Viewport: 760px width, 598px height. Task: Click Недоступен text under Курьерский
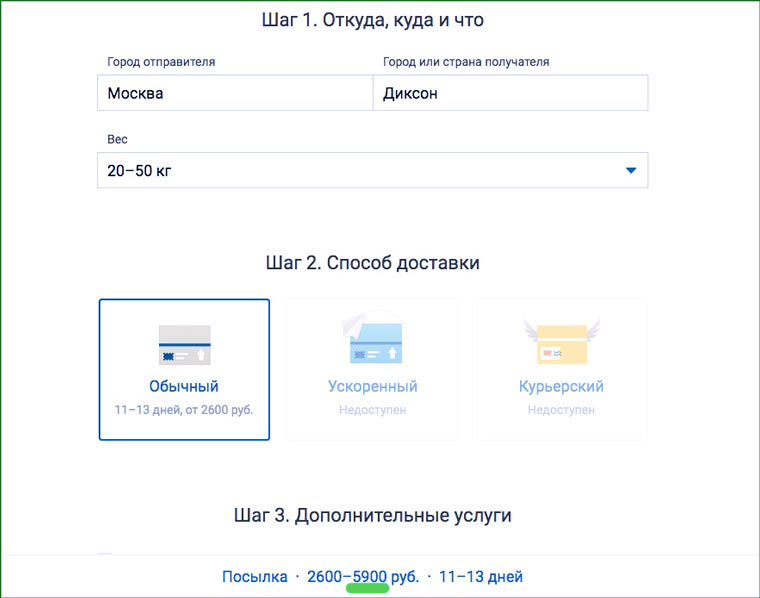coord(561,410)
